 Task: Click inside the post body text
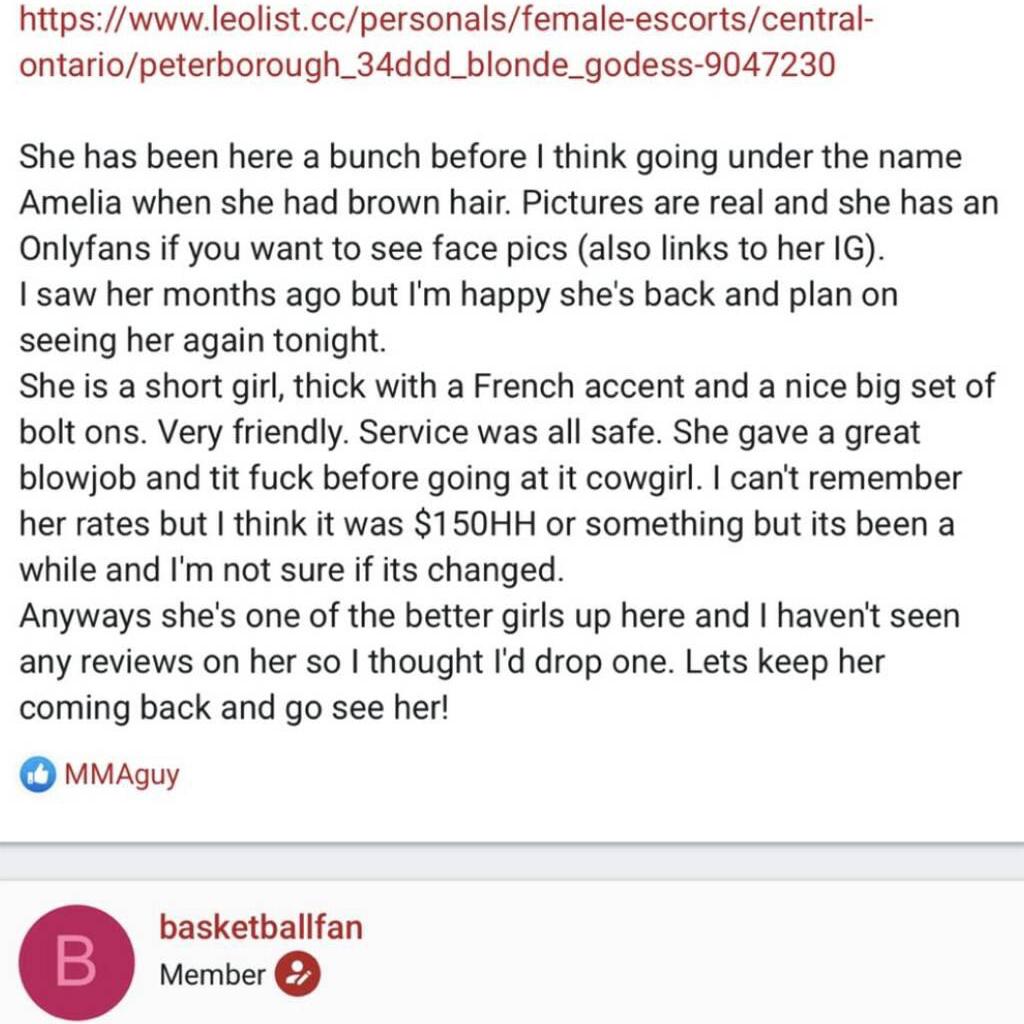(x=500, y=430)
